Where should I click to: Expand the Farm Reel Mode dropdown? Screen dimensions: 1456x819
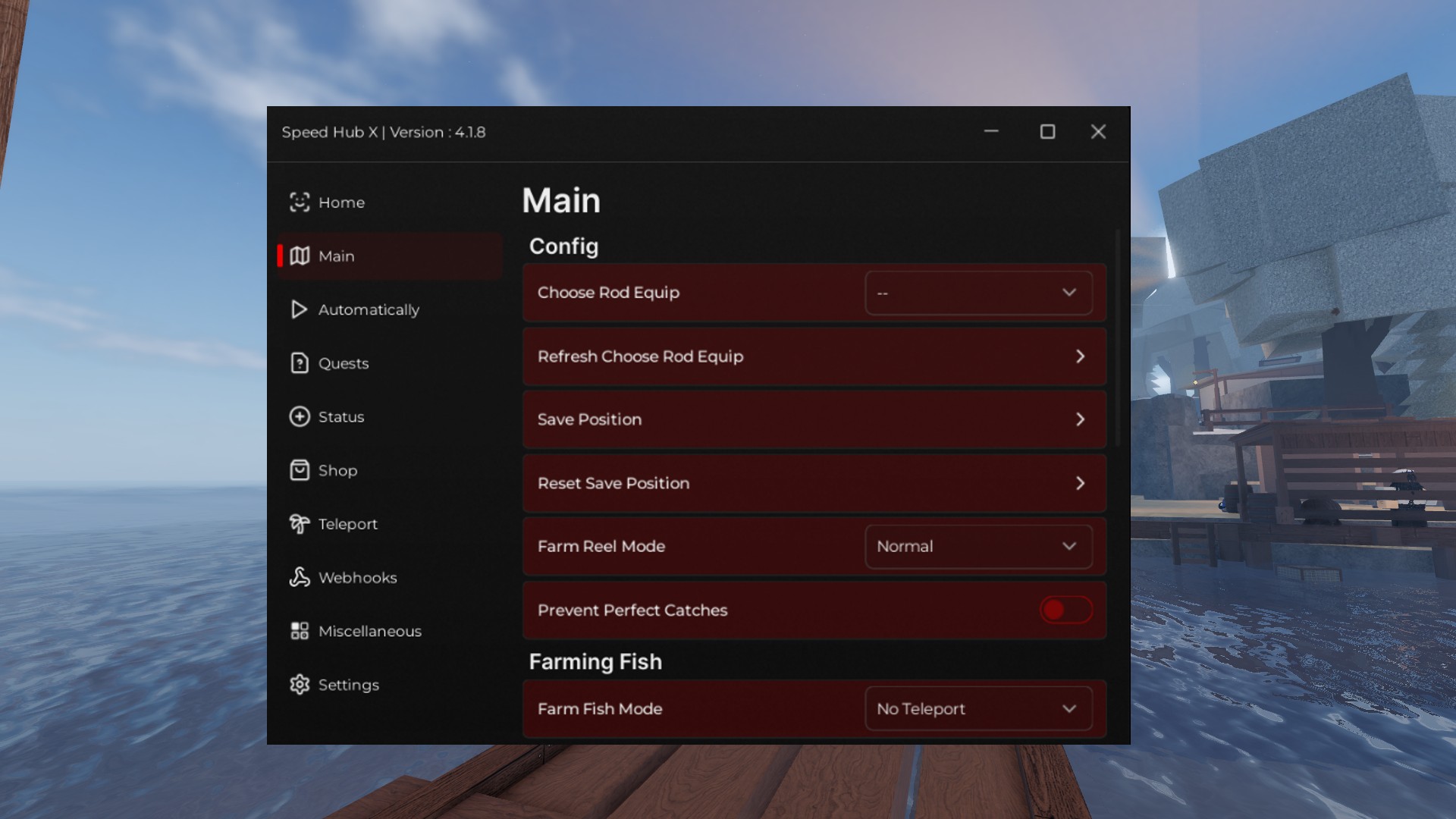click(x=978, y=546)
